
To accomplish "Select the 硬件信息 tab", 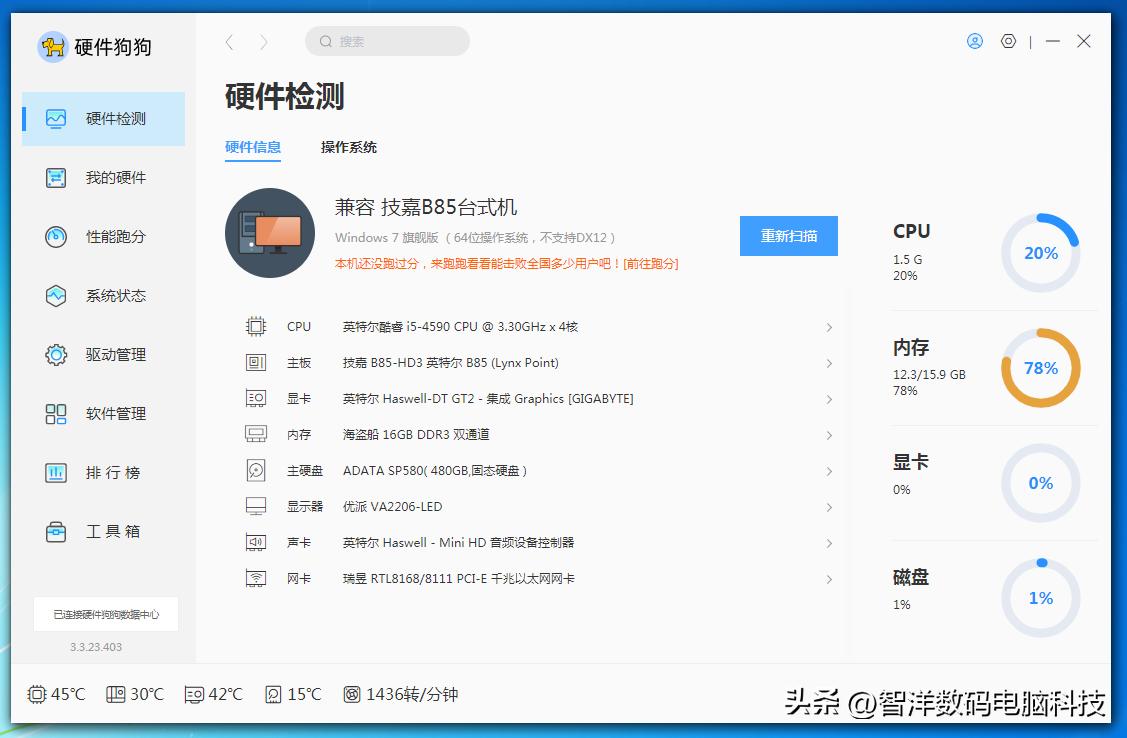I will coord(252,147).
